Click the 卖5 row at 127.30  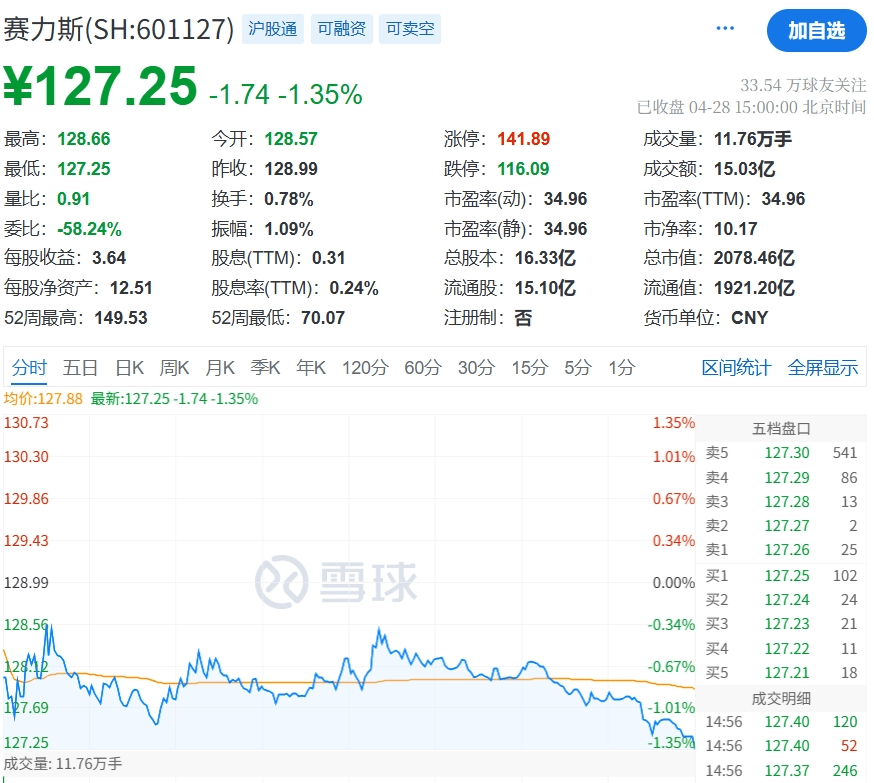(x=781, y=453)
